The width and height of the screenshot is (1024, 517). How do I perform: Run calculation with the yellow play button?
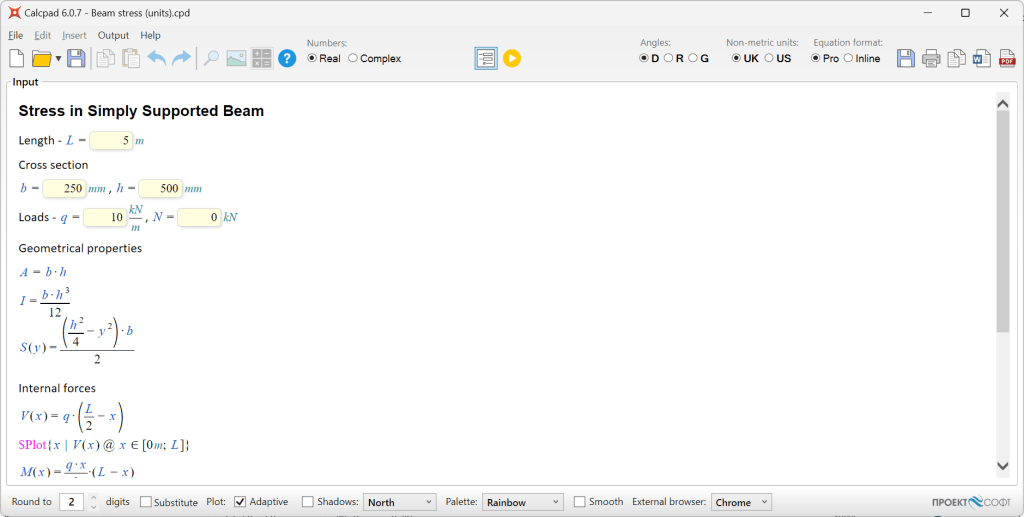(512, 59)
